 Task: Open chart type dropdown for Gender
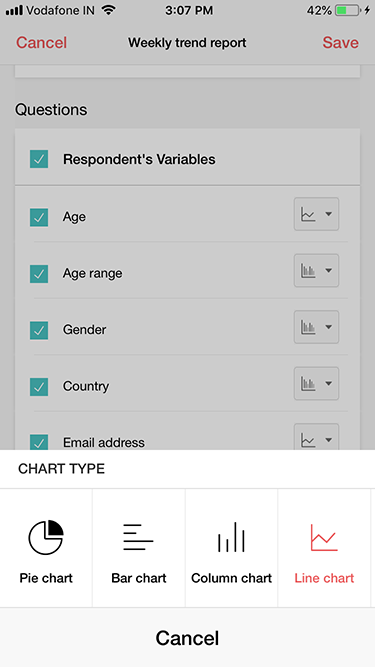316,327
